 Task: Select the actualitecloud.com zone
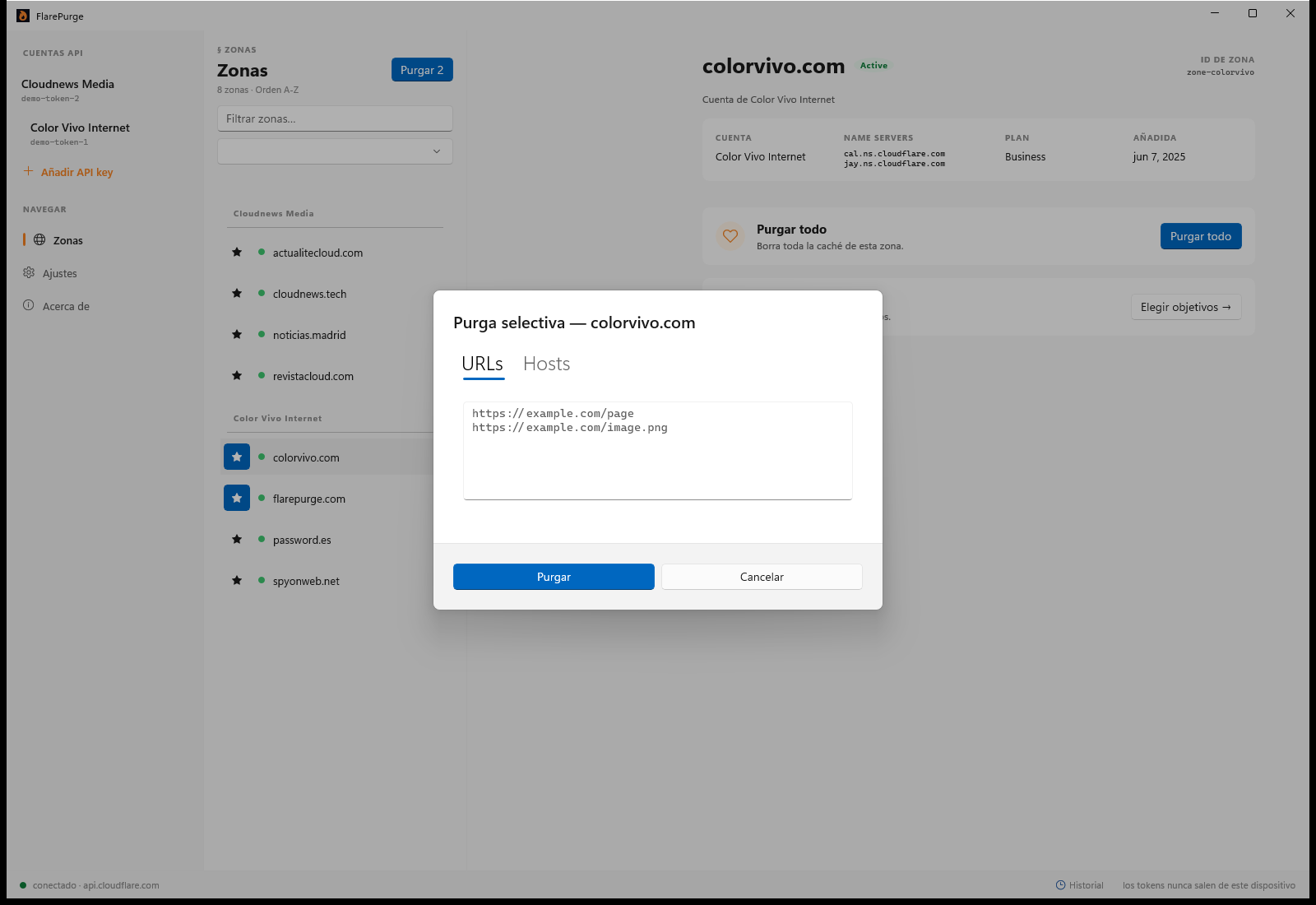[317, 253]
